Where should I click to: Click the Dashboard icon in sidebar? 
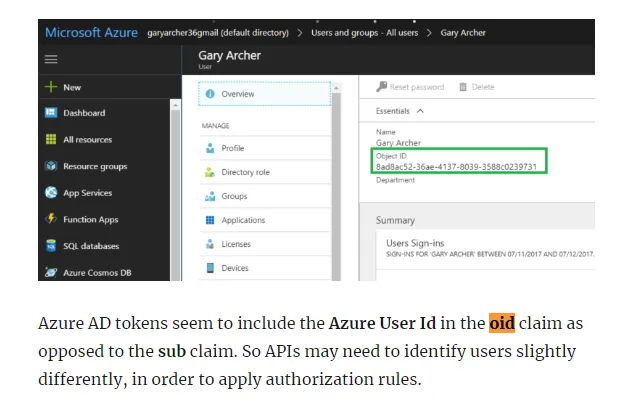pyautogui.click(x=51, y=112)
